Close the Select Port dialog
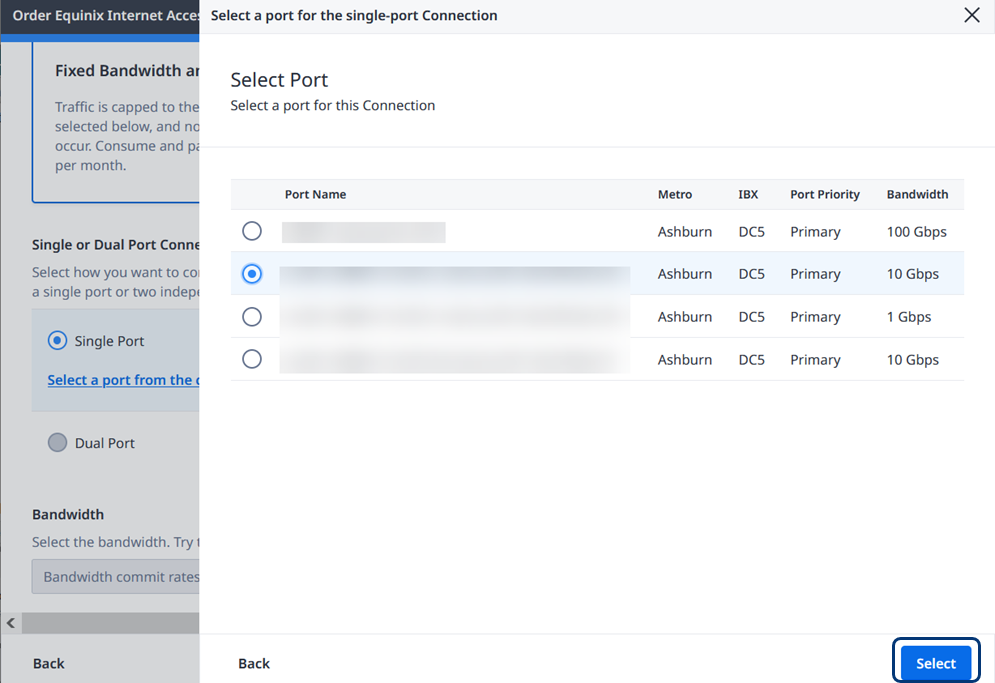This screenshot has height=683, width=995. pos(972,15)
